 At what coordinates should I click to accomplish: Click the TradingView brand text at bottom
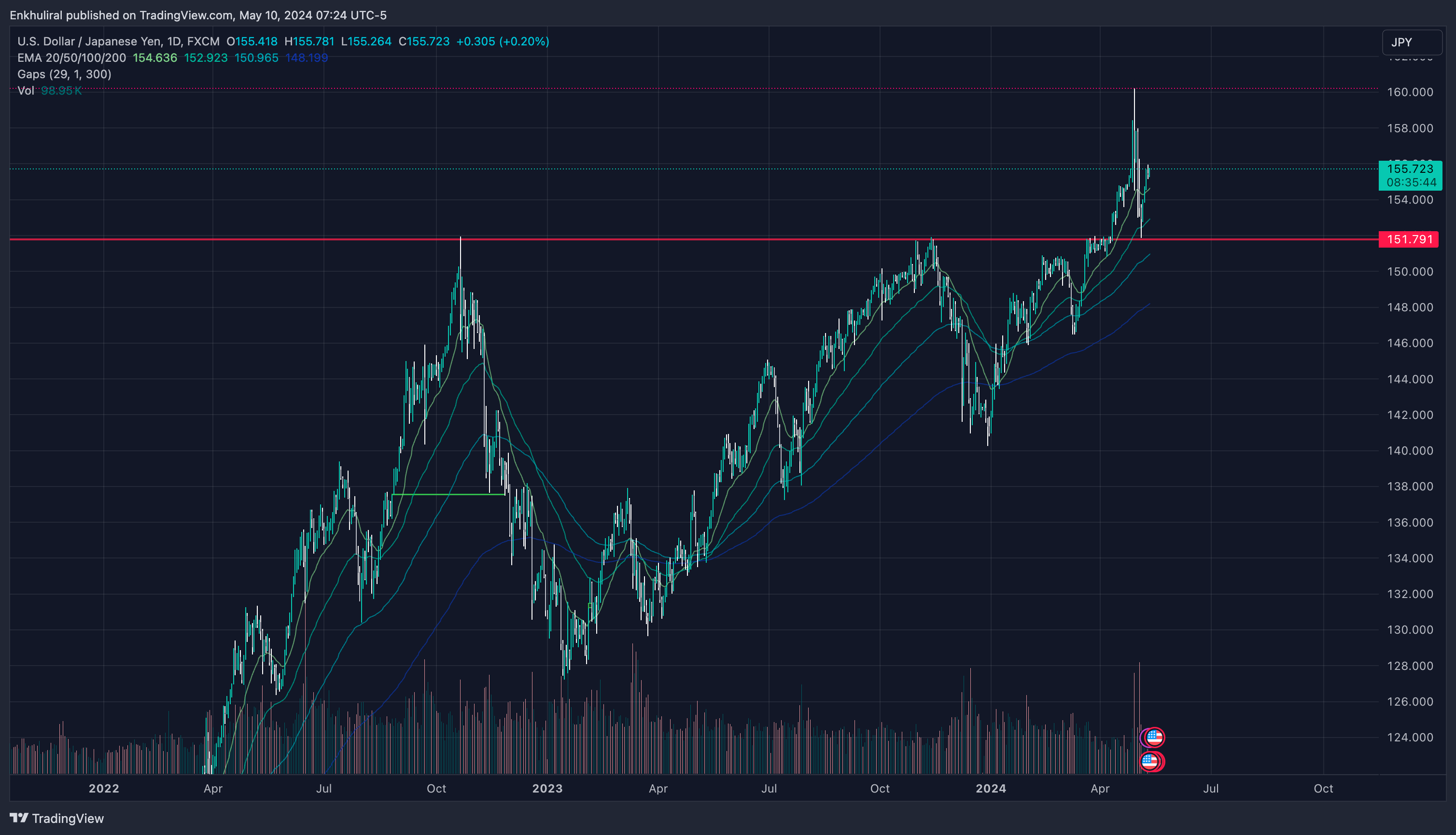68,819
